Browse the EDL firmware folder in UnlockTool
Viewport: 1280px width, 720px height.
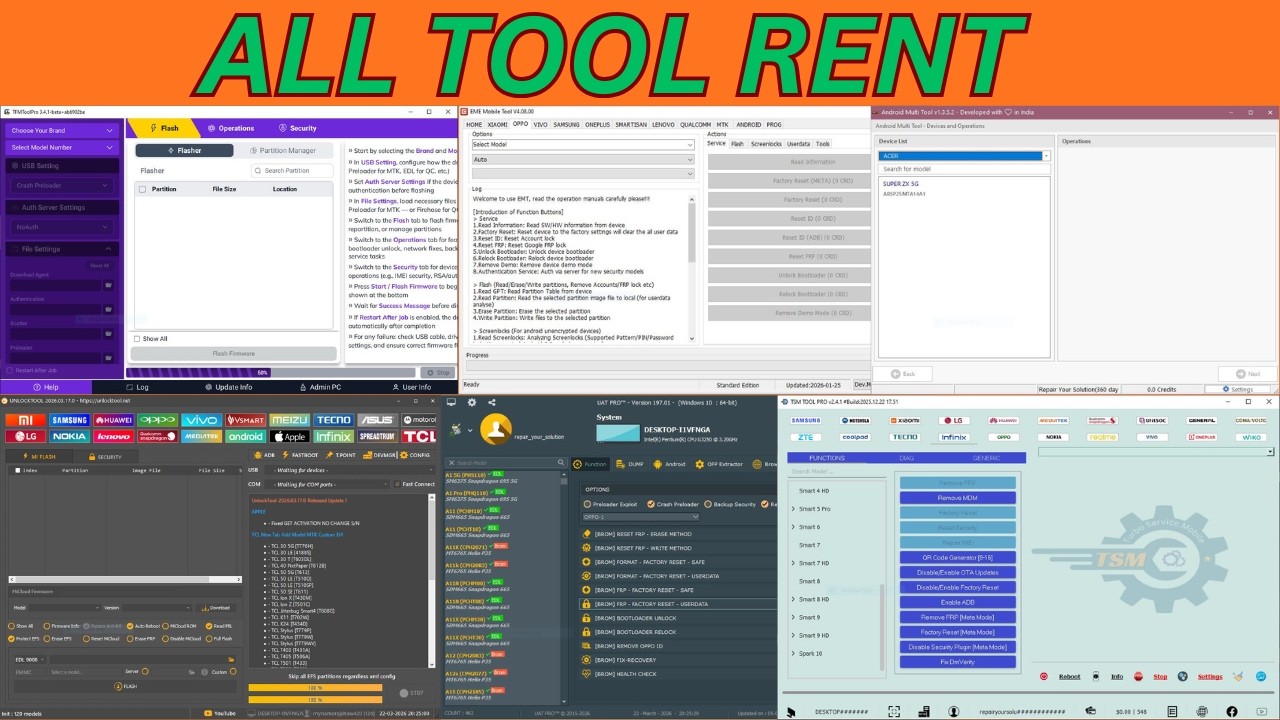tap(231, 659)
